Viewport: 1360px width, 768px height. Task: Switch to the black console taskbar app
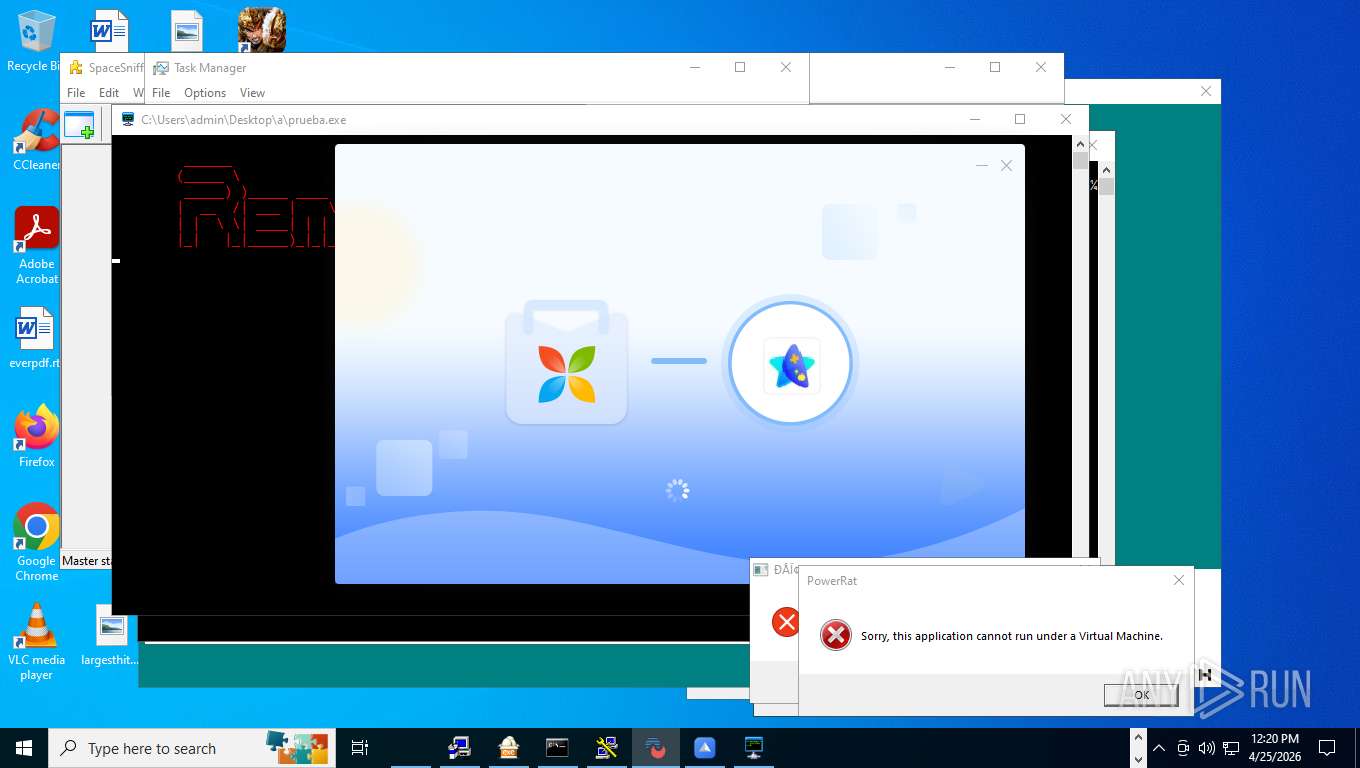557,748
